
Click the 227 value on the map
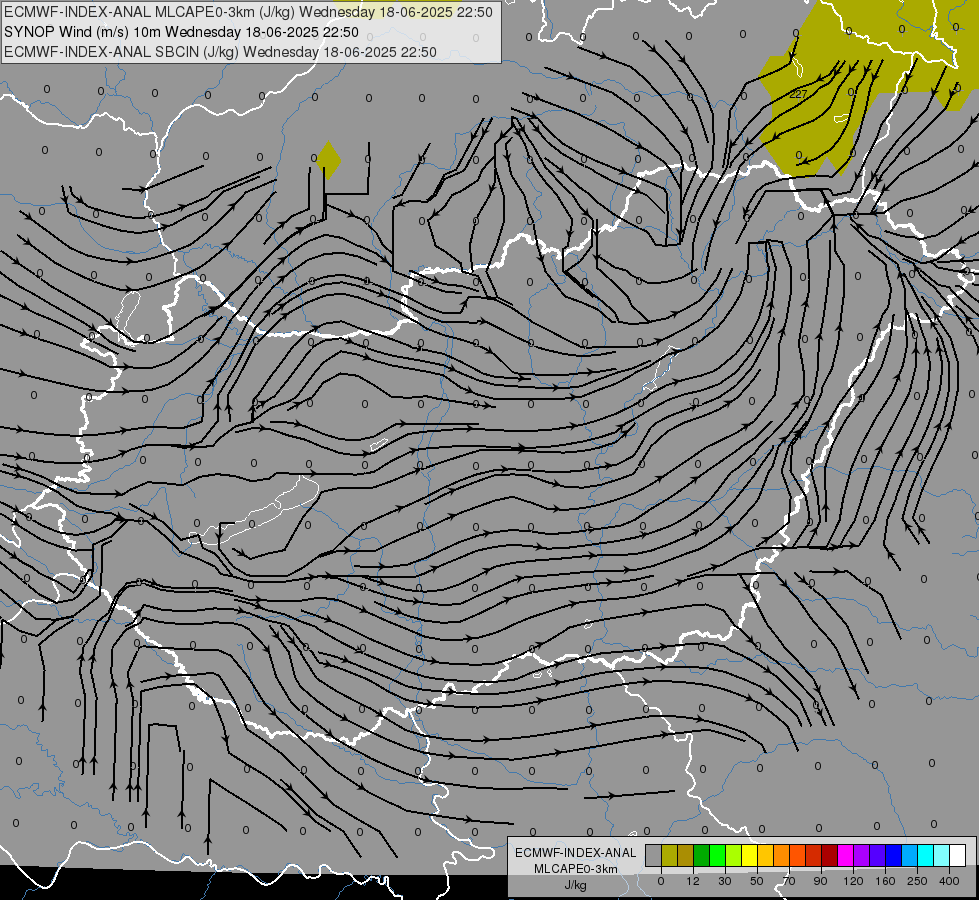(798, 94)
